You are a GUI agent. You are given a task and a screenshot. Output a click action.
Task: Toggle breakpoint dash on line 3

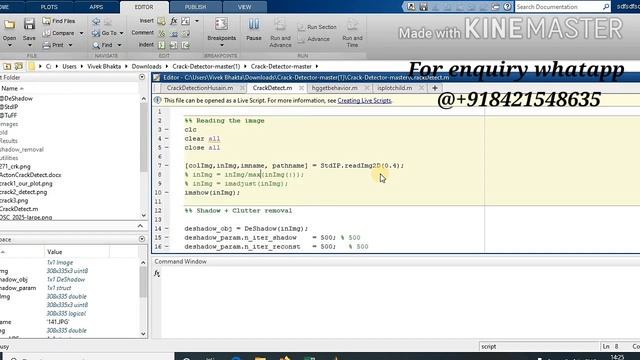(166, 130)
